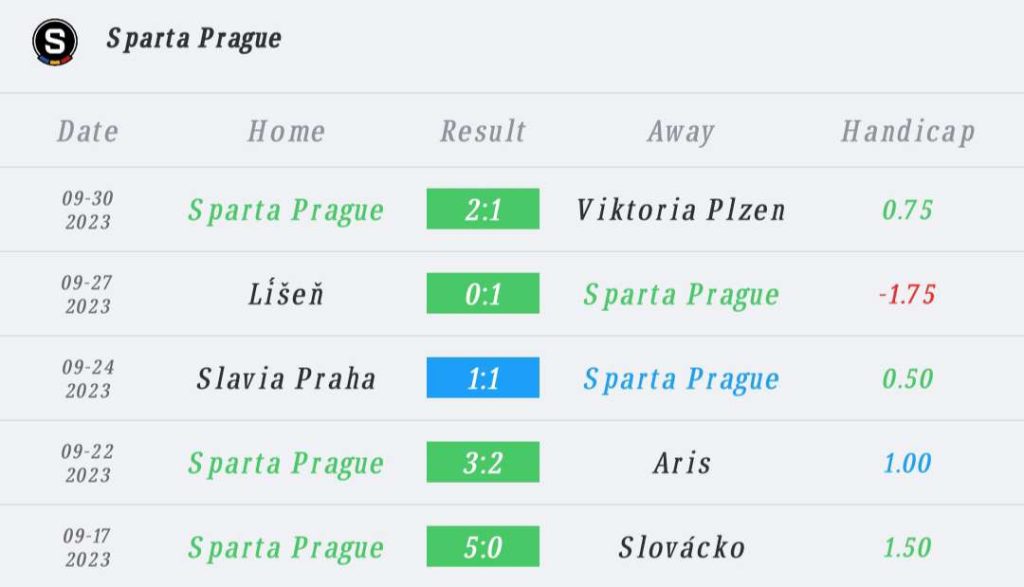1024x587 pixels.
Task: Click the red -1.75 handicap value
Action: pos(906,294)
